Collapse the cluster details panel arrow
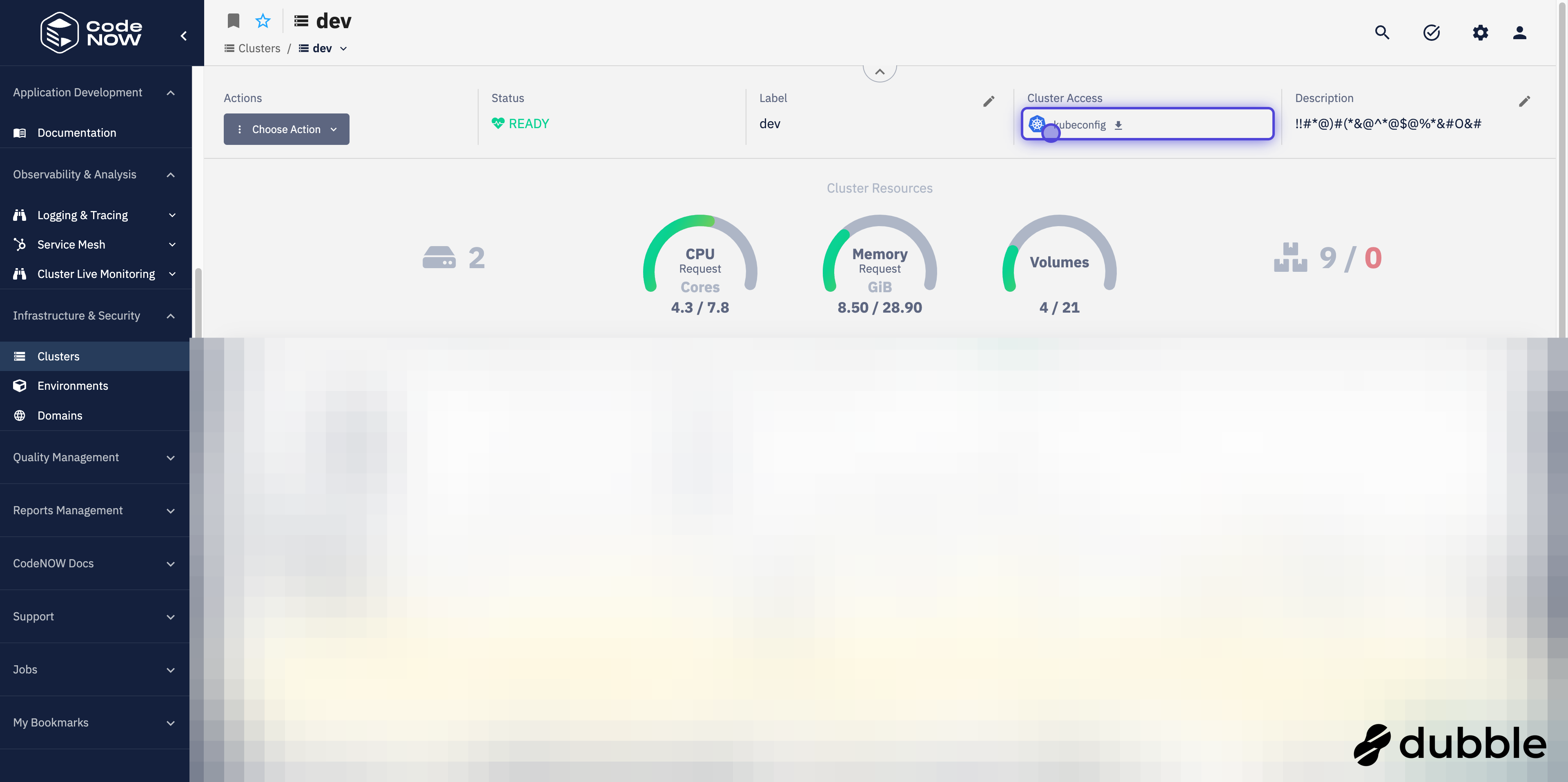The height and width of the screenshot is (782, 1568). click(x=880, y=72)
